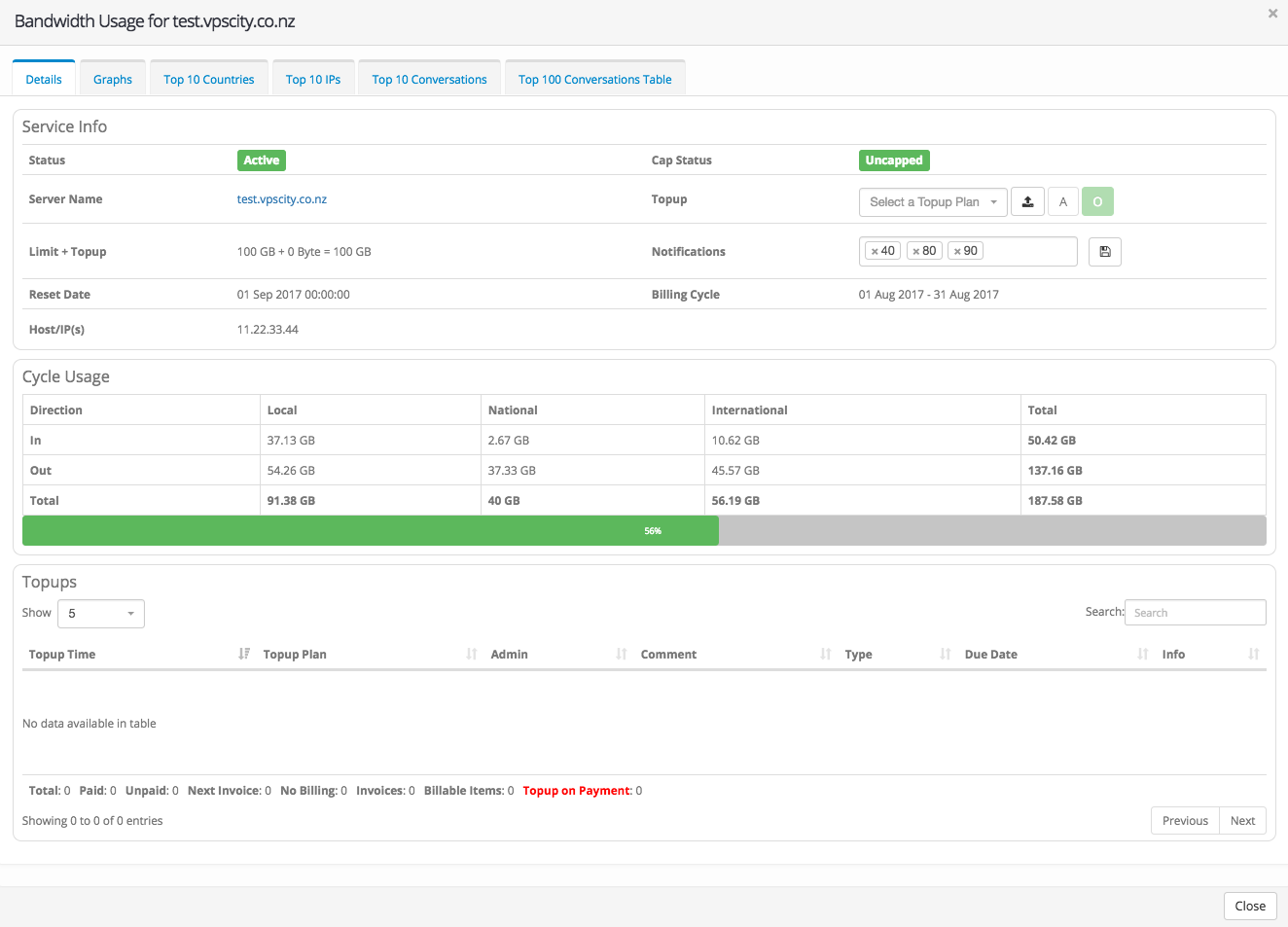This screenshot has width=1288, height=927.
Task: Expand the Show entries count dropdown
Action: coord(101,614)
